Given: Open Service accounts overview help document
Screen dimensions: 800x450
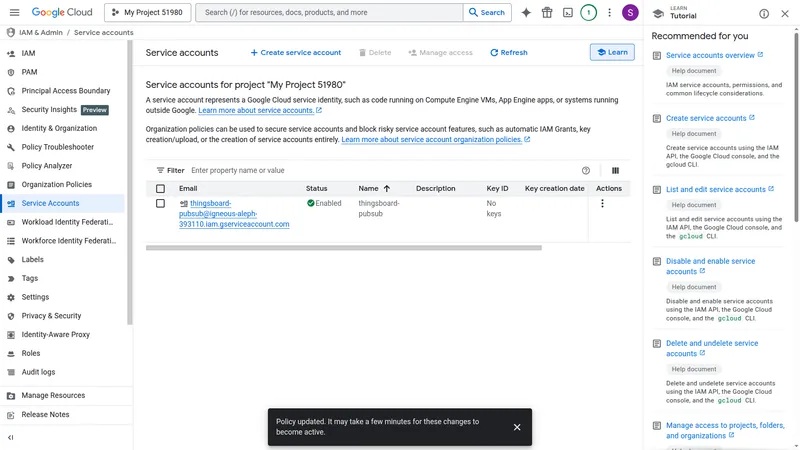Looking at the screenshot, I should click(x=714, y=55).
